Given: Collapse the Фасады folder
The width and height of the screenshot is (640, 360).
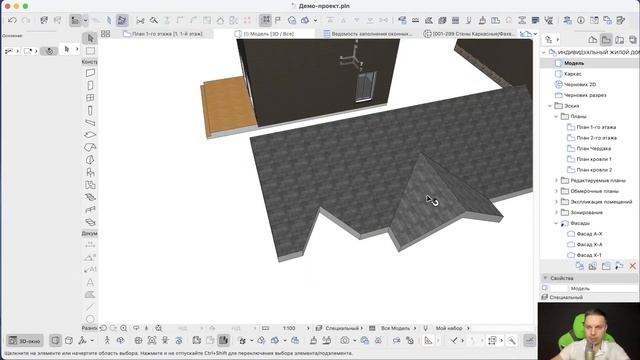Looking at the screenshot, I should [x=556, y=223].
